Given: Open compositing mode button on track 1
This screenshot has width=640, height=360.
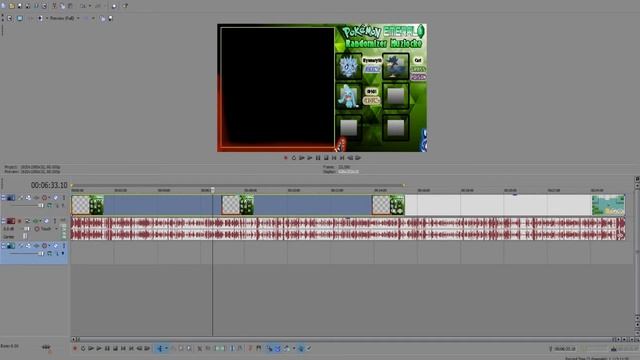Looking at the screenshot, I should point(50,206).
